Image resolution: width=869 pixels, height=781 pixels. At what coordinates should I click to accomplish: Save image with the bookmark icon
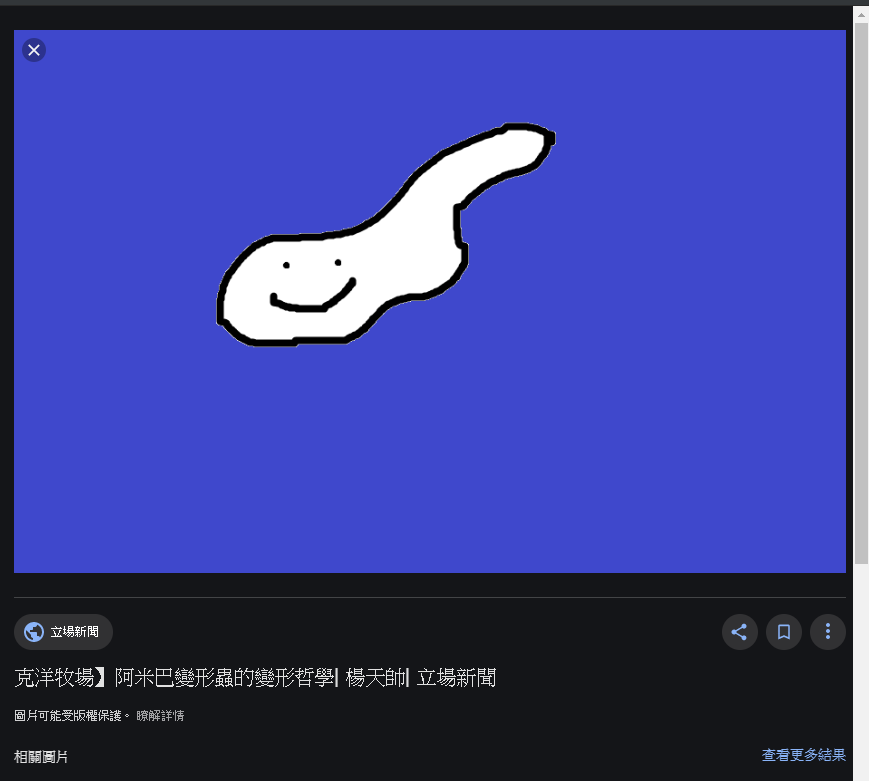click(x=784, y=632)
